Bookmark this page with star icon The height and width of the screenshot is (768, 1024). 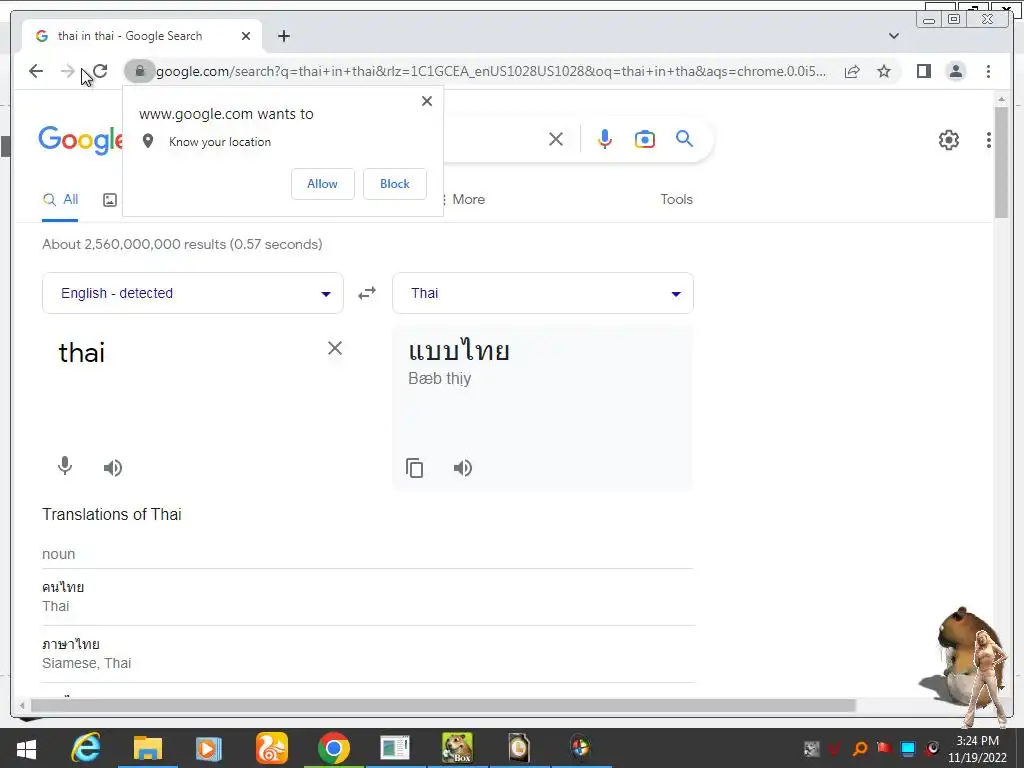pos(884,71)
